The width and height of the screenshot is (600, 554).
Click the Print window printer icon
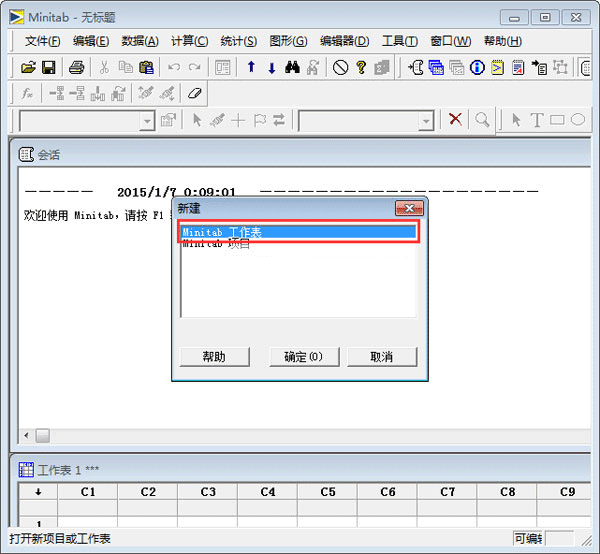[x=77, y=68]
